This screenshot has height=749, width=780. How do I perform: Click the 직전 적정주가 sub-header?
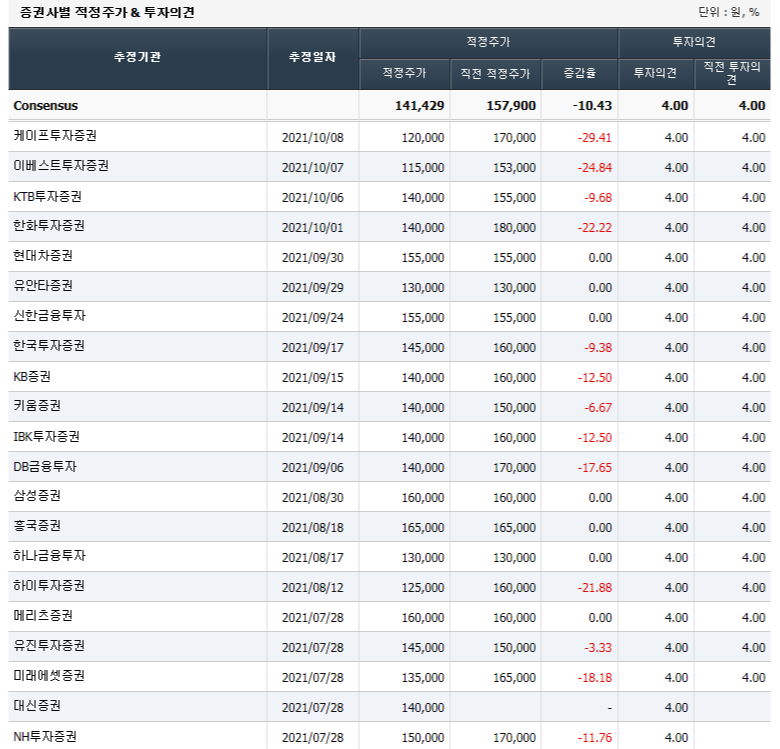pos(495,74)
